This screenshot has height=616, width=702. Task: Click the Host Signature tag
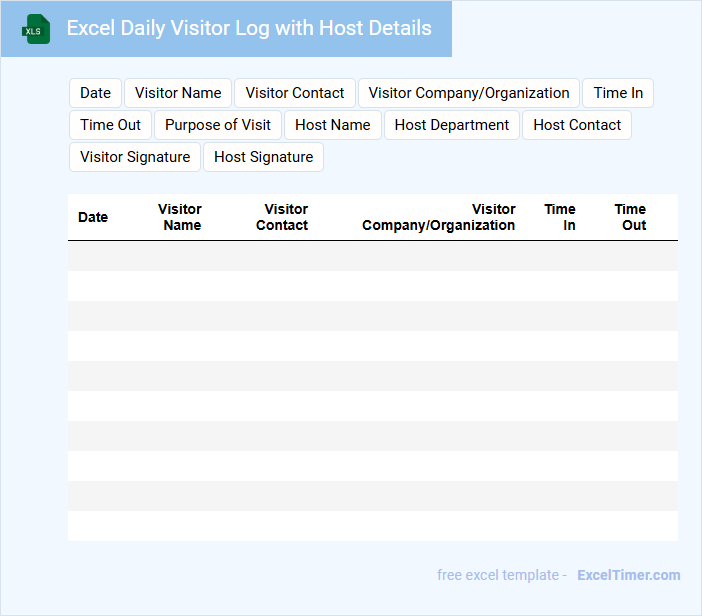(263, 157)
